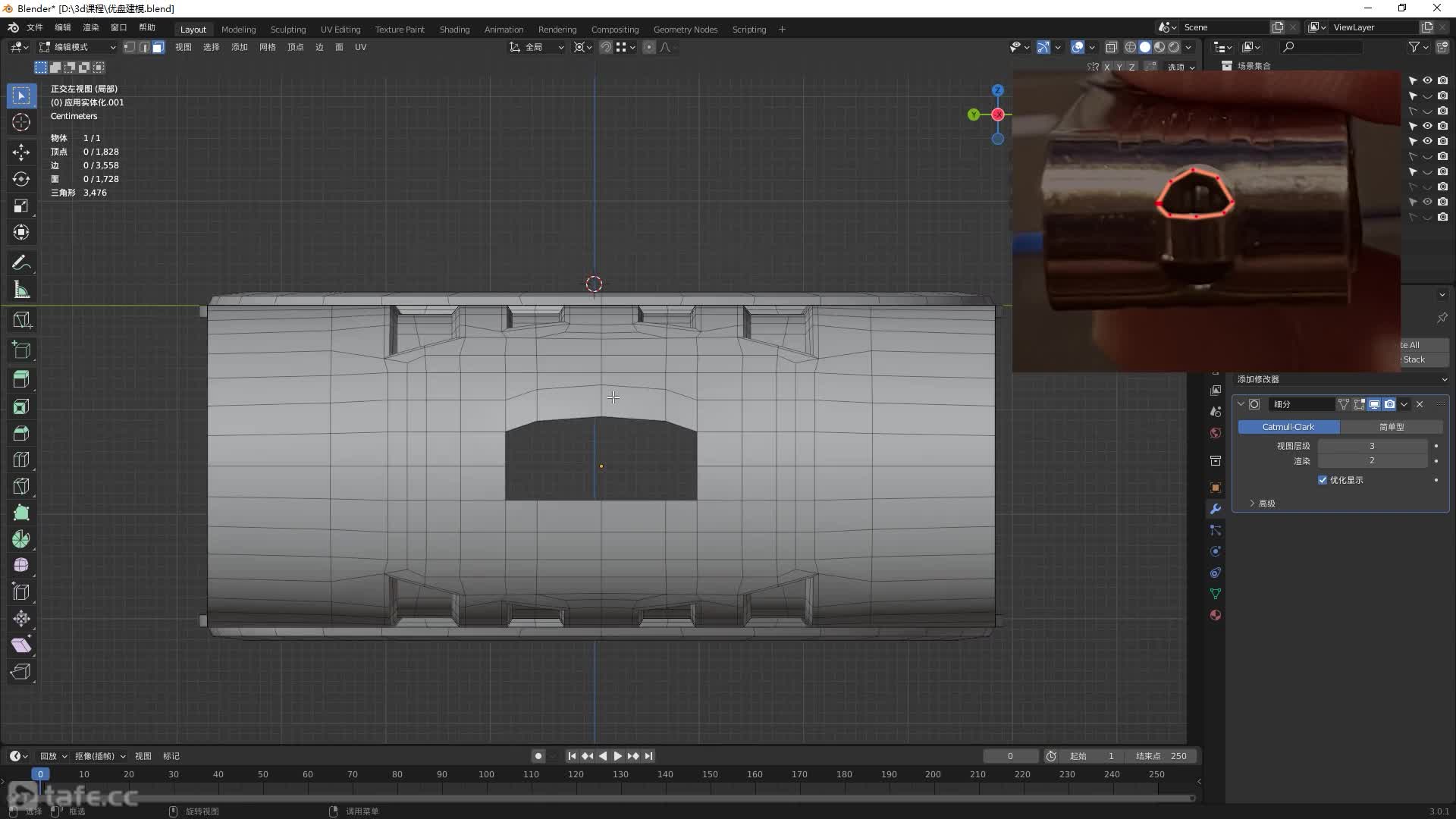Viewport: 1456px width, 819px height.
Task: Jump to the timeline start frame
Action: pos(573,756)
